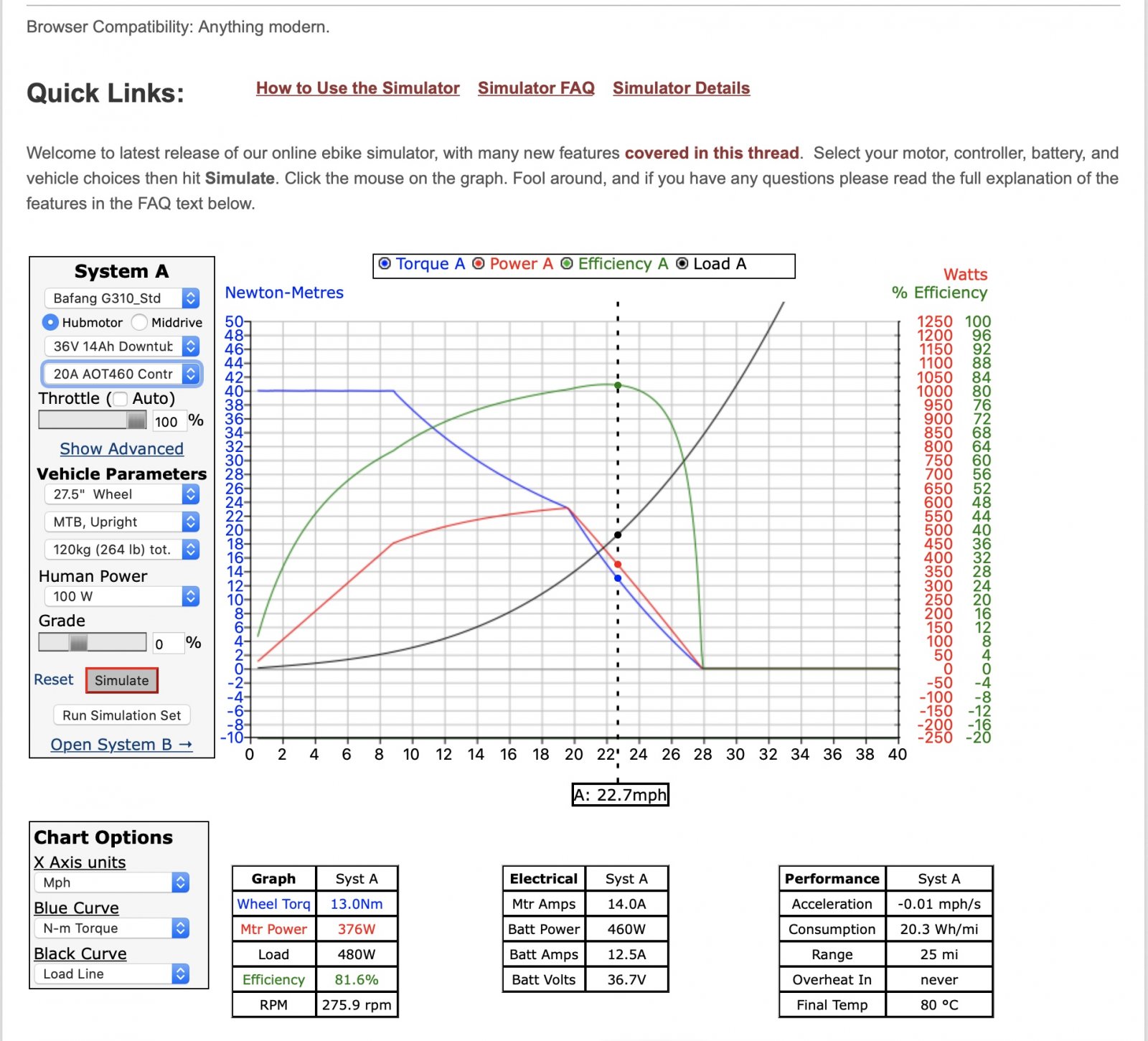
Task: Click the '81.6%' efficiency value cell
Action: pyautogui.click(x=357, y=979)
